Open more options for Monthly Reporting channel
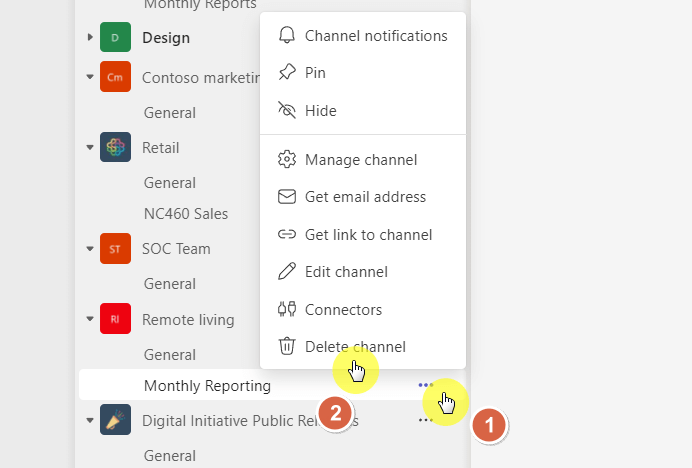This screenshot has height=468, width=692. click(426, 385)
